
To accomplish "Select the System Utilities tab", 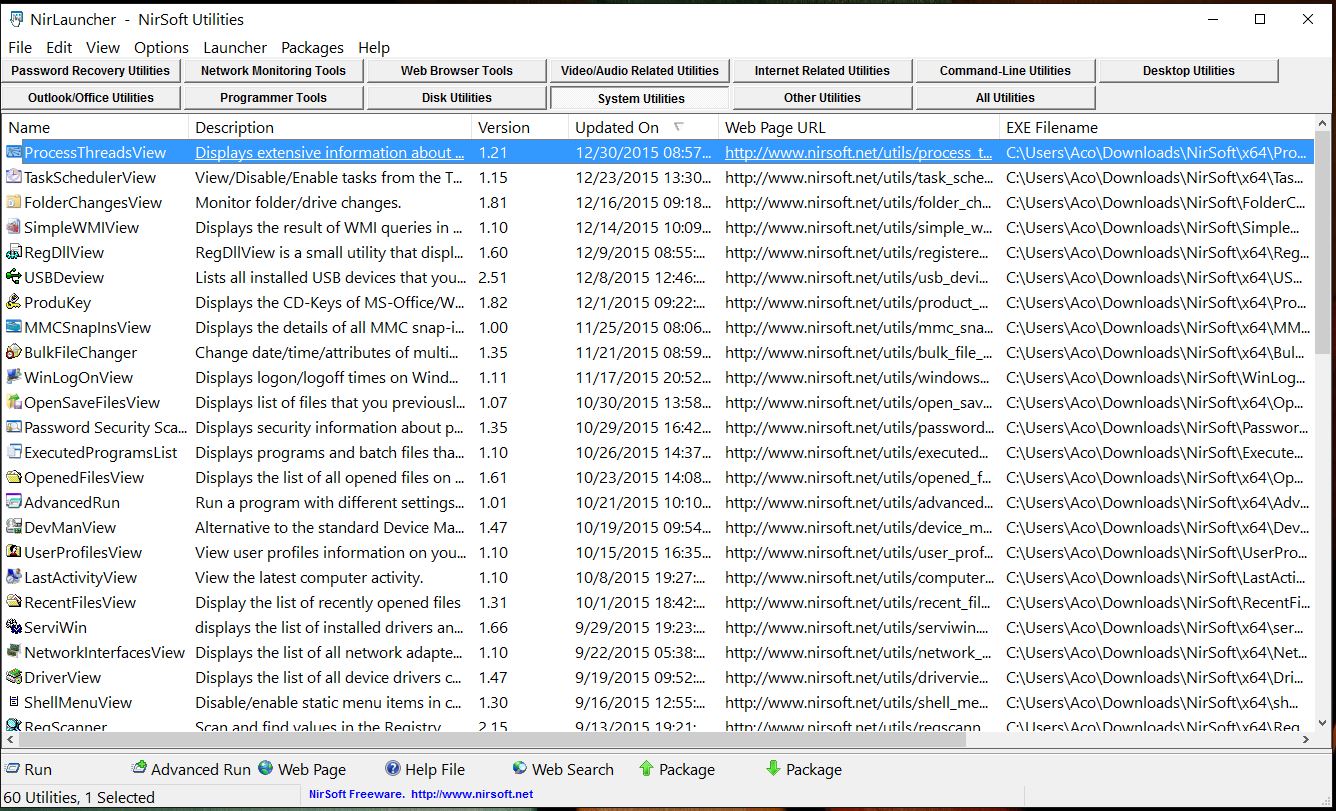I will [x=640, y=98].
